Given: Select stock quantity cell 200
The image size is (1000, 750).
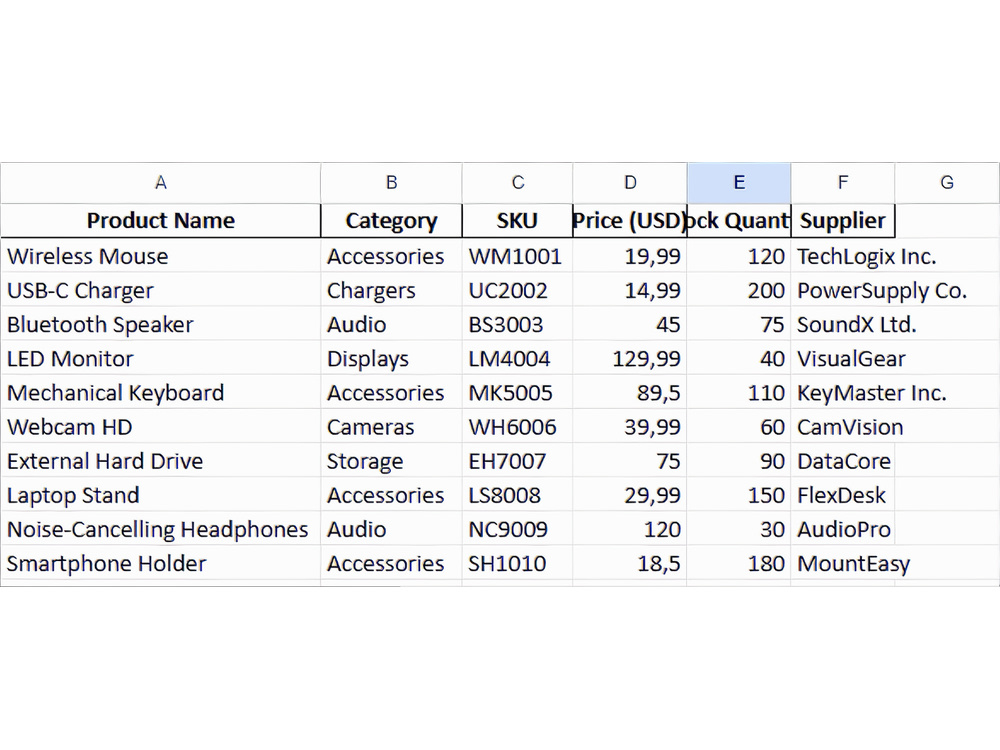Looking at the screenshot, I should [x=739, y=291].
